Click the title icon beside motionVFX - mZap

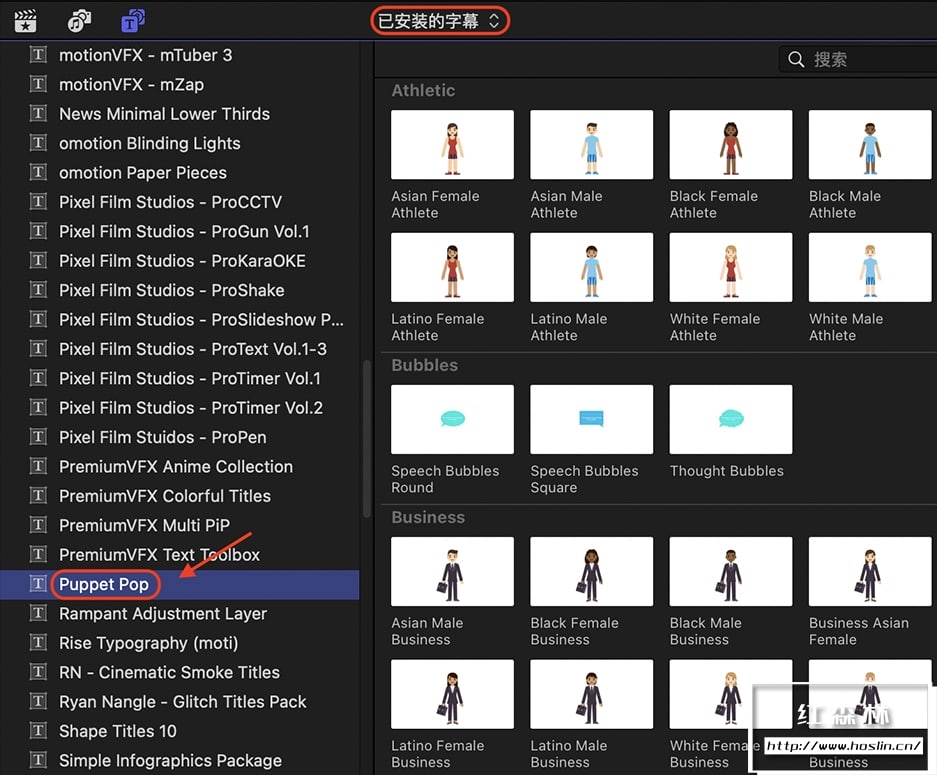point(38,85)
